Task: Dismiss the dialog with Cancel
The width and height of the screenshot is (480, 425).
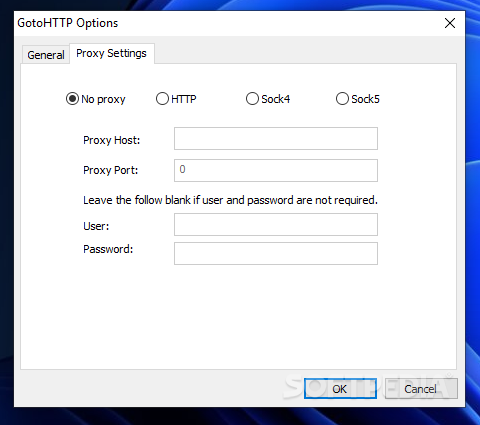Action: tap(421, 389)
